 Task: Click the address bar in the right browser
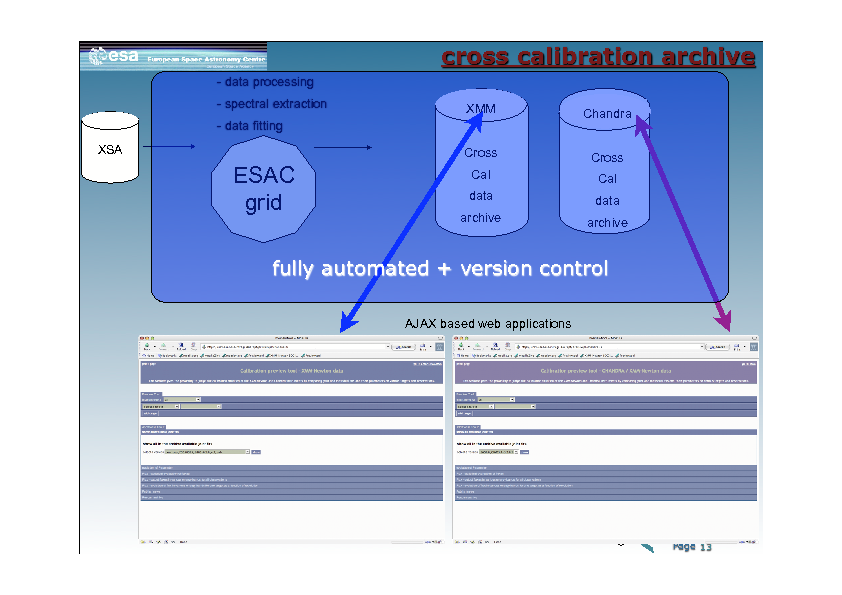point(609,347)
